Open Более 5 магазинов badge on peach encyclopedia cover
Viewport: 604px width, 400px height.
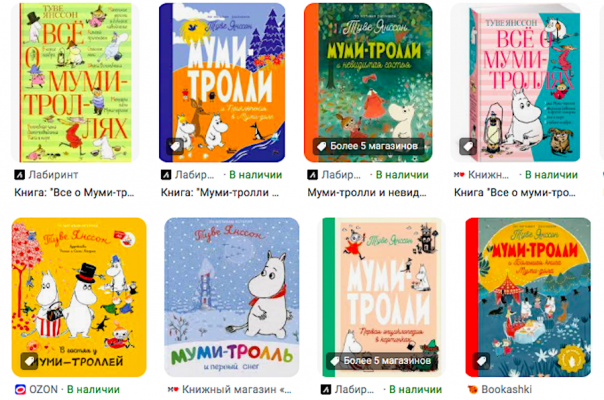(381, 361)
